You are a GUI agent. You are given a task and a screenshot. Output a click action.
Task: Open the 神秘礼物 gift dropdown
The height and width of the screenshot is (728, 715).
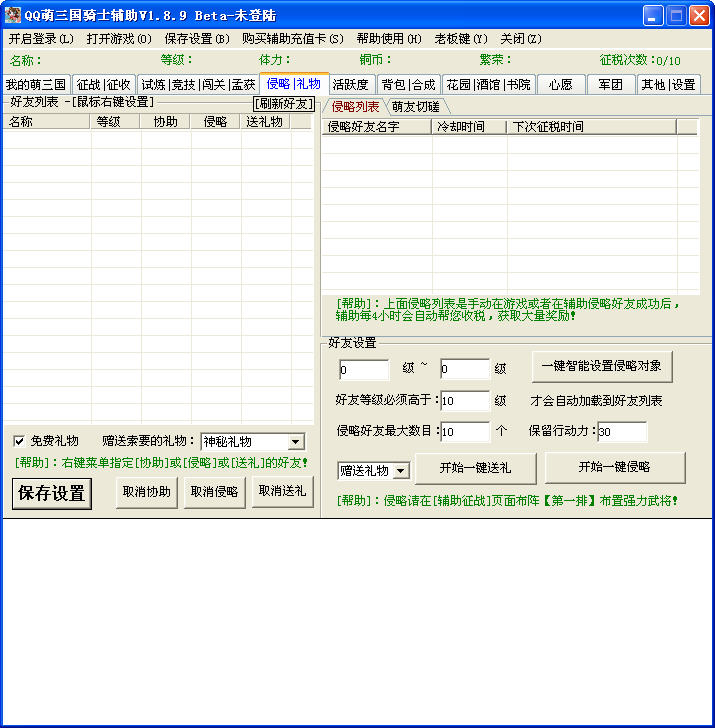pyautogui.click(x=253, y=442)
